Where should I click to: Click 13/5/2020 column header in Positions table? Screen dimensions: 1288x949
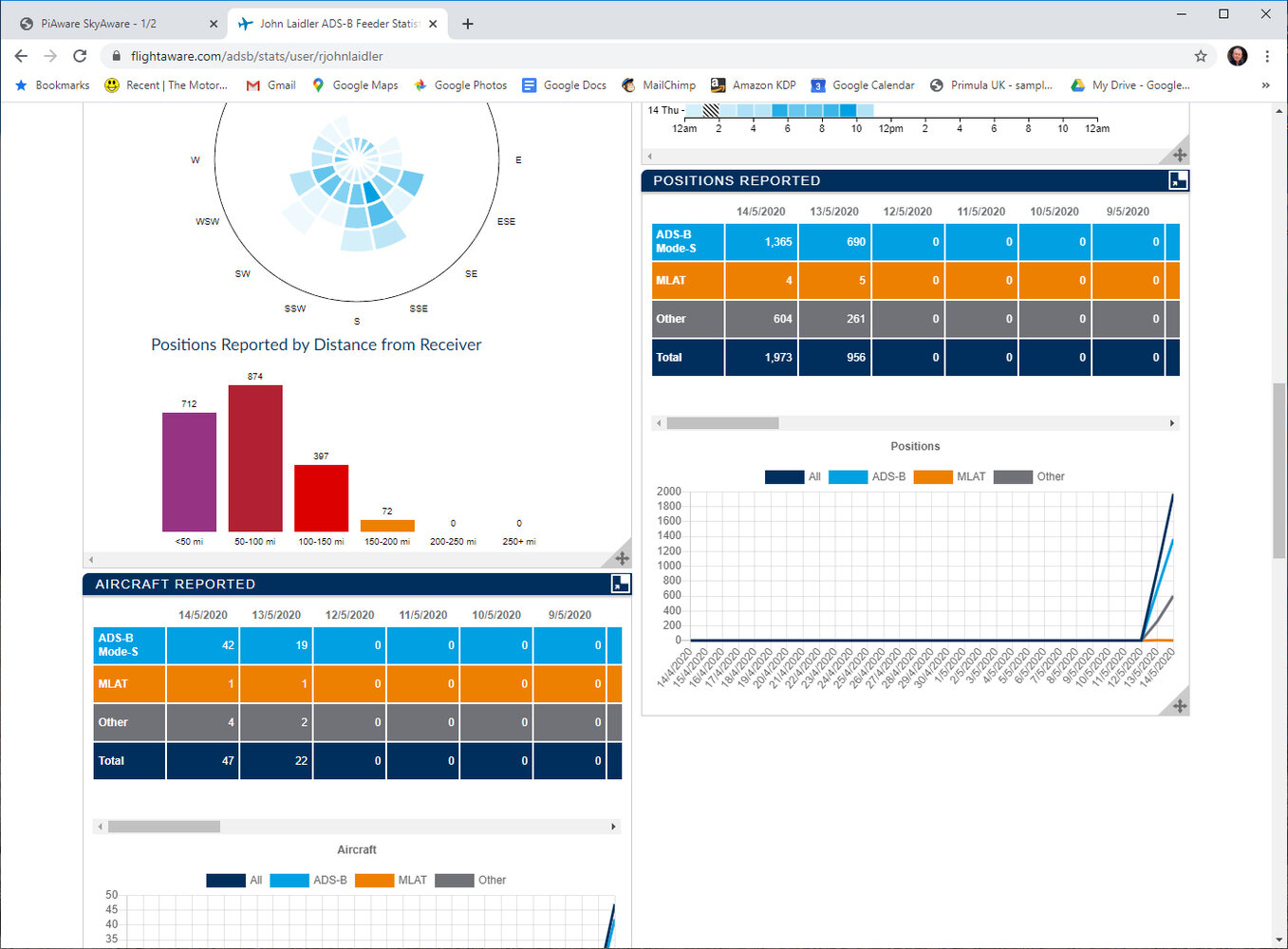[x=834, y=212]
